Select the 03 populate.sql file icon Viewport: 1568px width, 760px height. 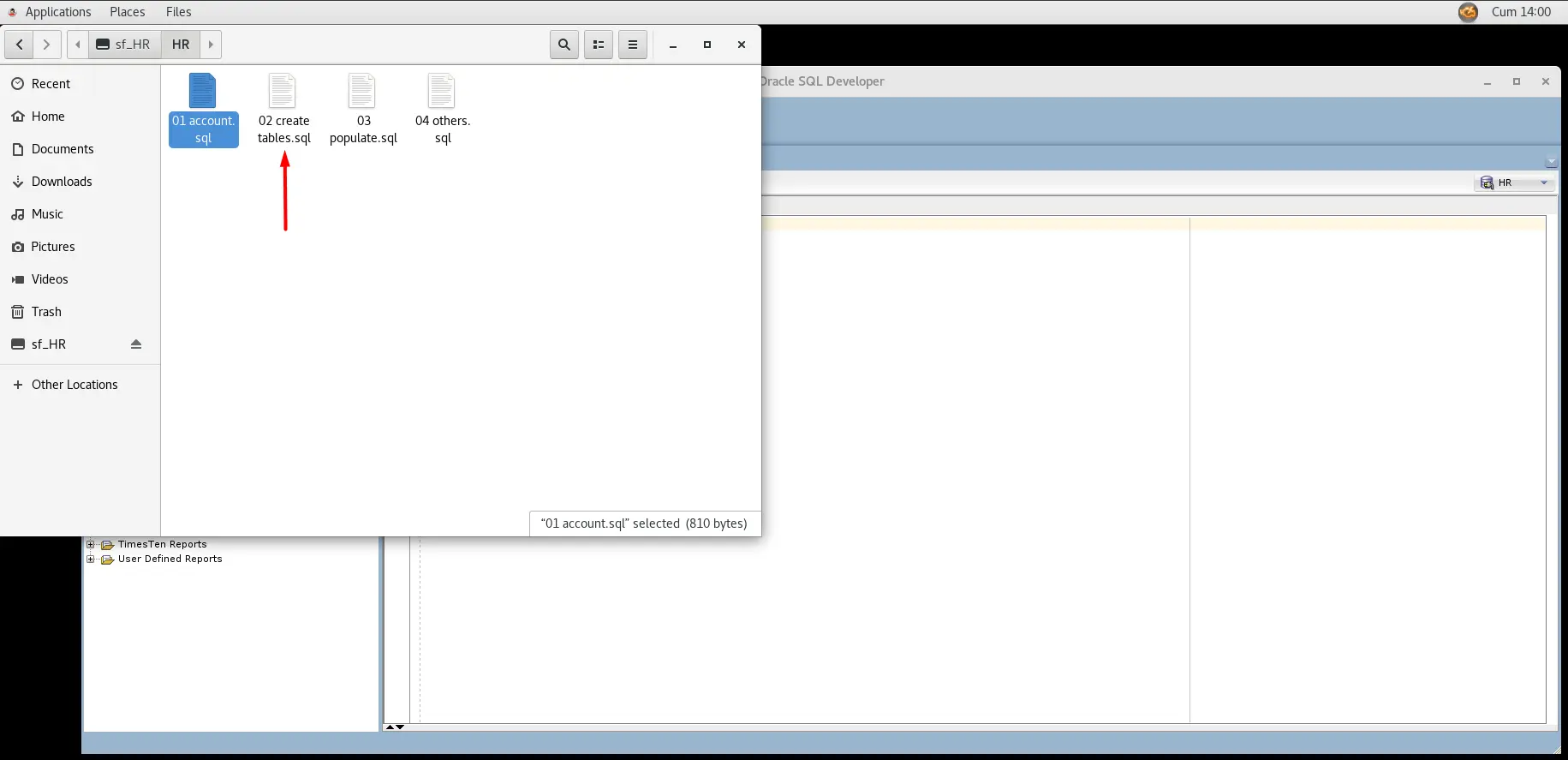point(362,93)
